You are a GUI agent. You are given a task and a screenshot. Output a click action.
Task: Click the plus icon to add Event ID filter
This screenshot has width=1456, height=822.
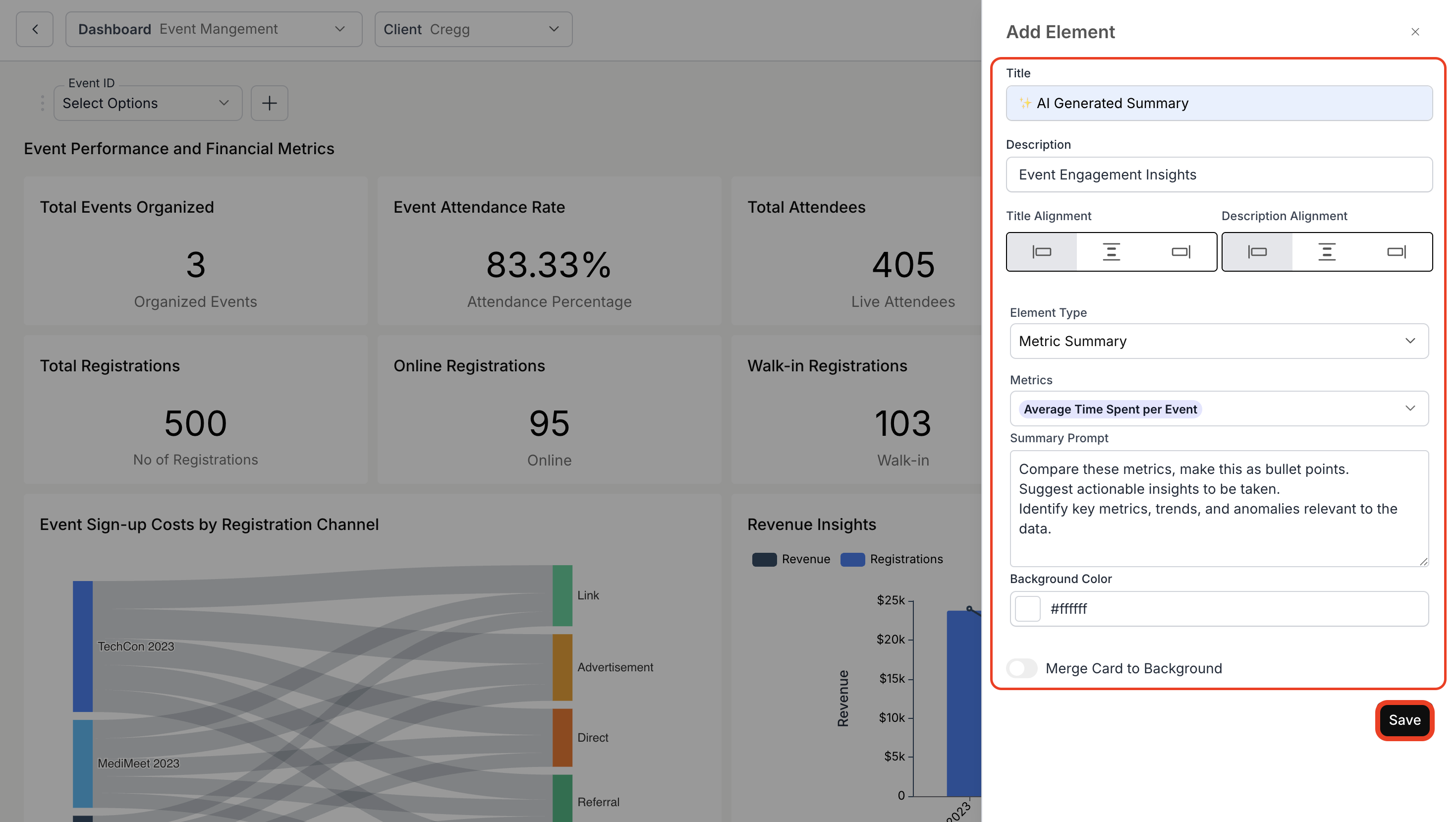click(270, 103)
